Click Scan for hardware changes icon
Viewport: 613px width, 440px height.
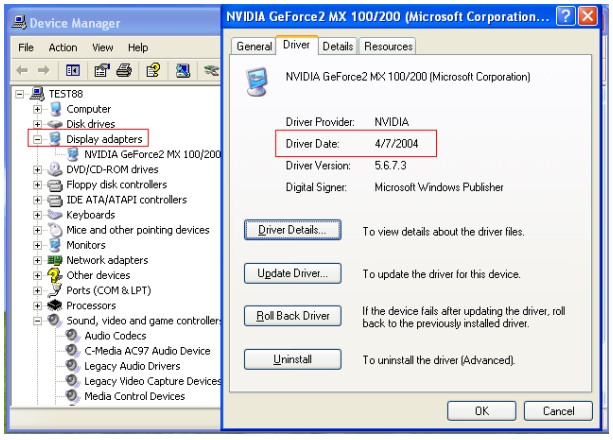[x=183, y=70]
